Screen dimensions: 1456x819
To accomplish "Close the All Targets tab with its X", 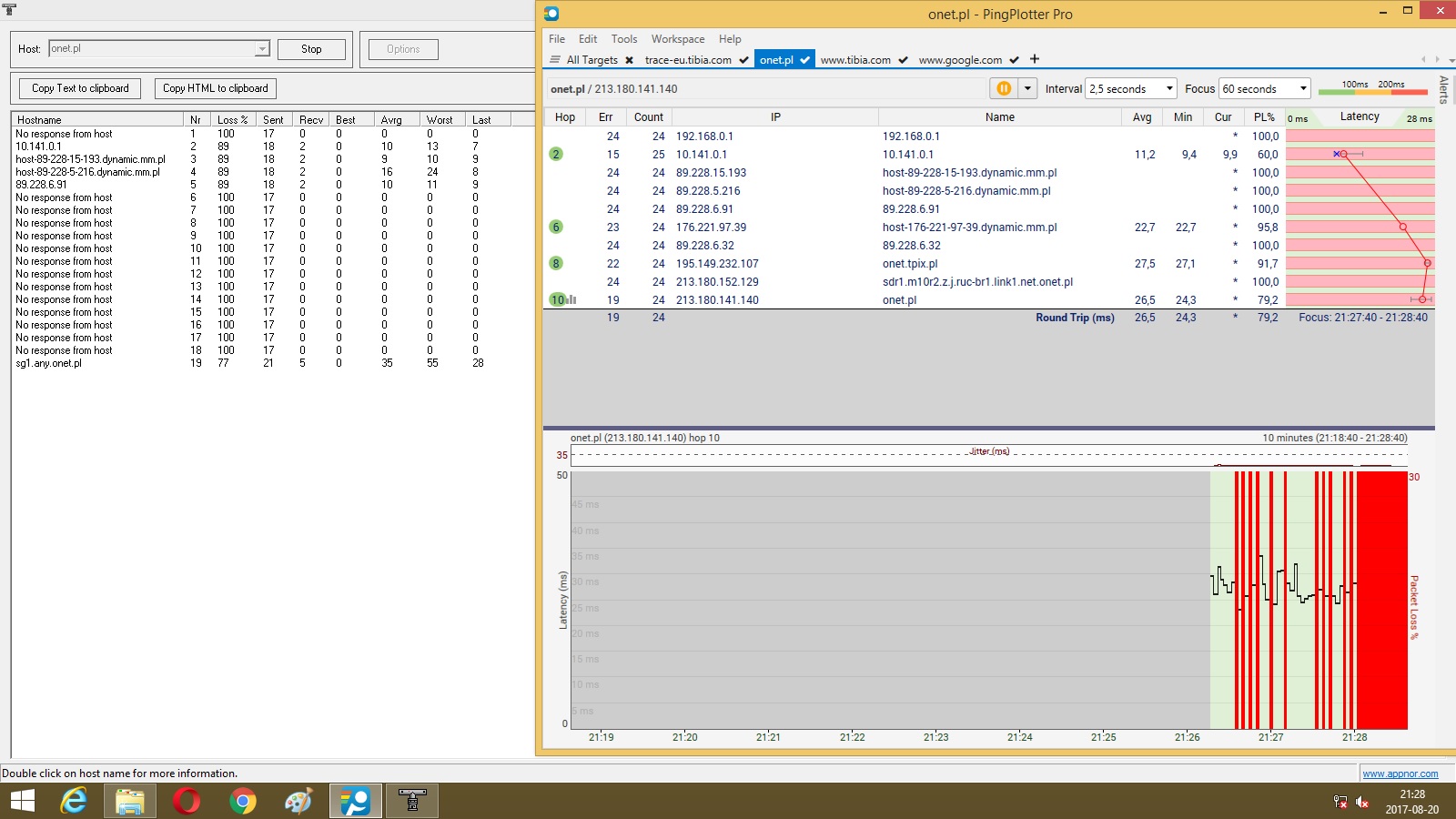I will [629, 60].
